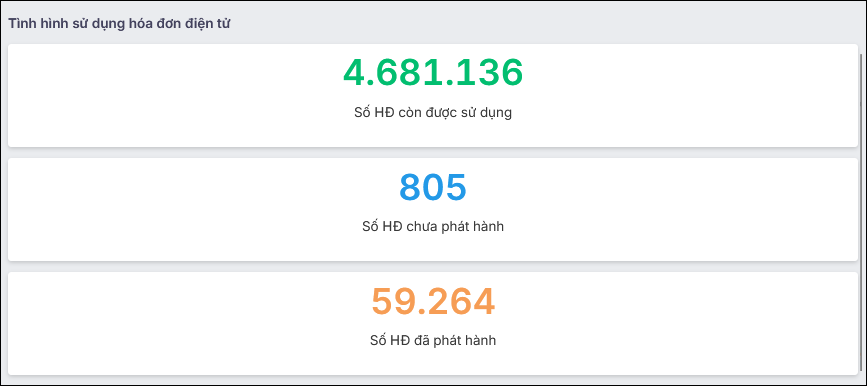Click 'Số HĐ' in the issued invoices label
The height and width of the screenshot is (386, 867).
pos(389,341)
